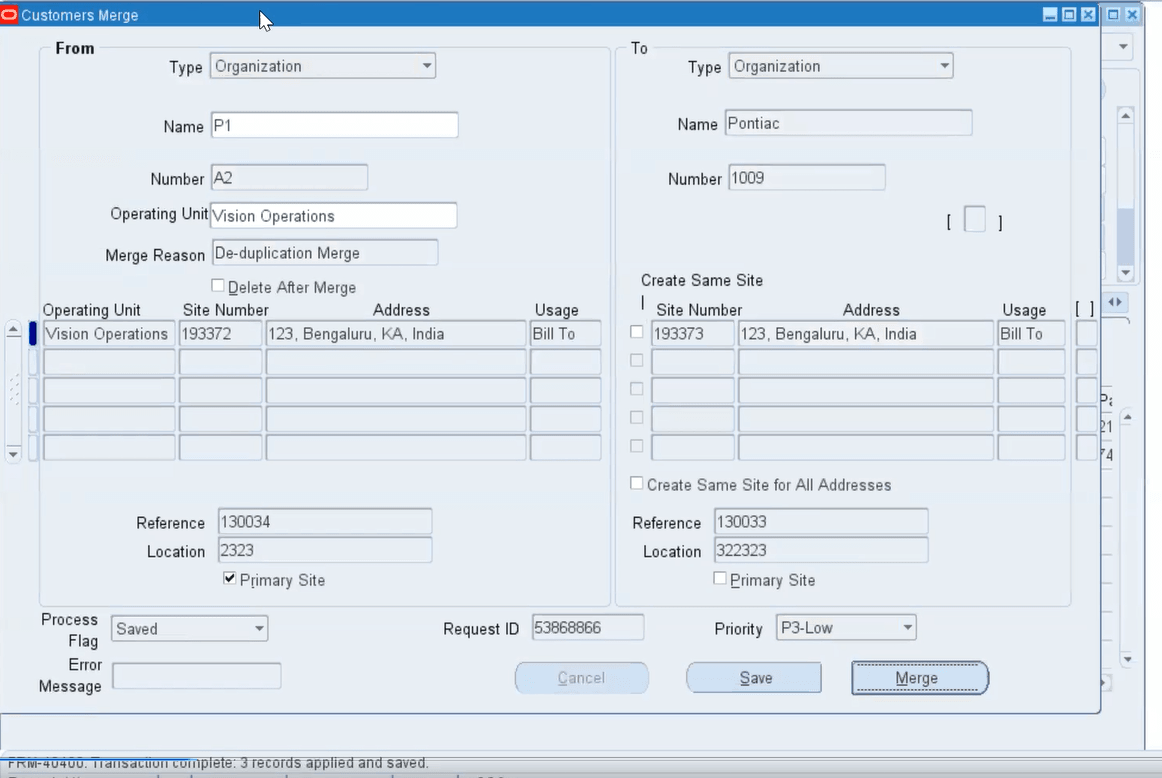Click the up arrow of From sites scrollbar
This screenshot has width=1162, height=778.
pyautogui.click(x=13, y=330)
